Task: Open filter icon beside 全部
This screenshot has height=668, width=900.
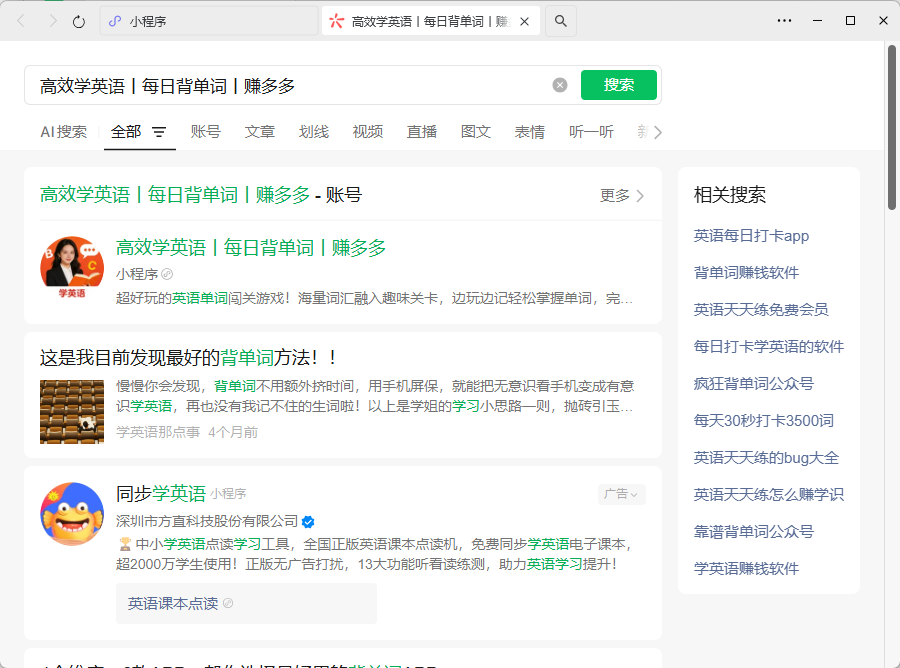Action: [x=159, y=133]
